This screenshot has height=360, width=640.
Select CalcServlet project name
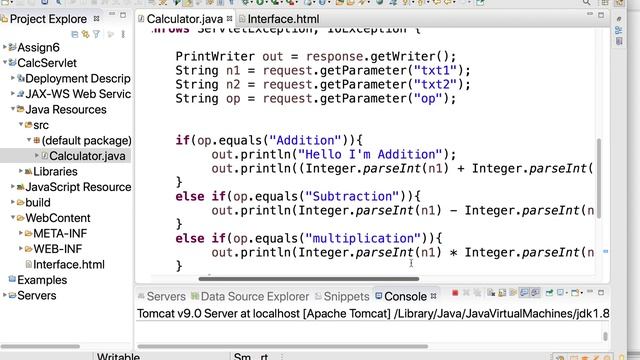47,63
